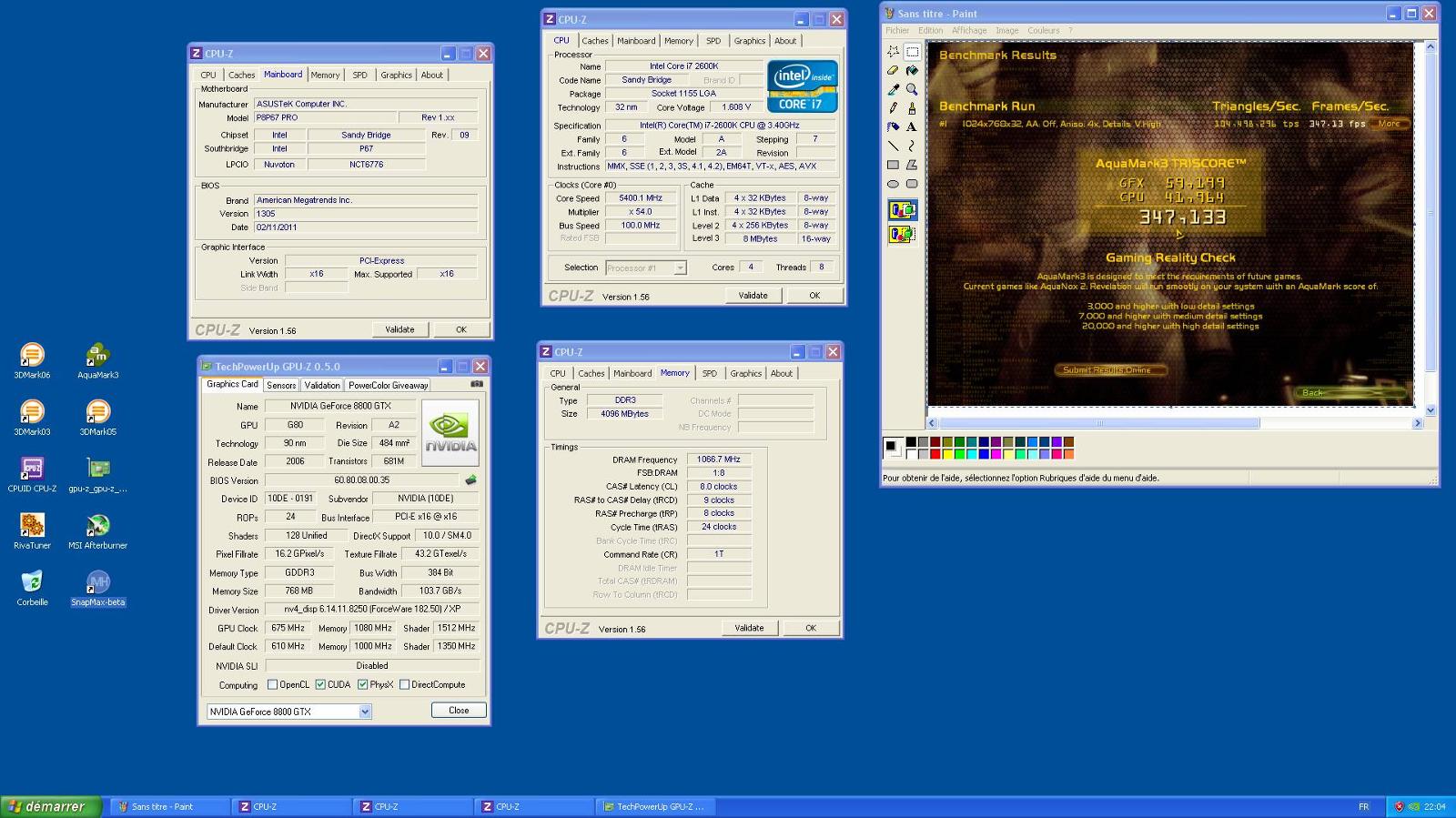This screenshot has height=818, width=1456.
Task: Open 3DMark06 desktop shortcut
Action: coord(32,360)
